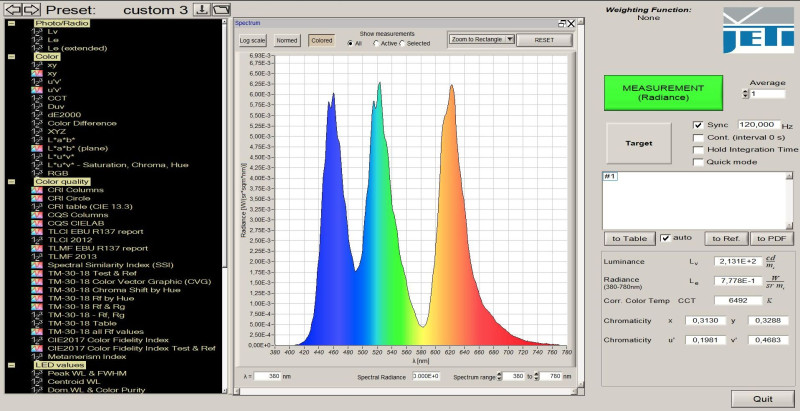Image resolution: width=800 pixels, height=411 pixels.
Task: Click the Target button
Action: pyautogui.click(x=639, y=143)
